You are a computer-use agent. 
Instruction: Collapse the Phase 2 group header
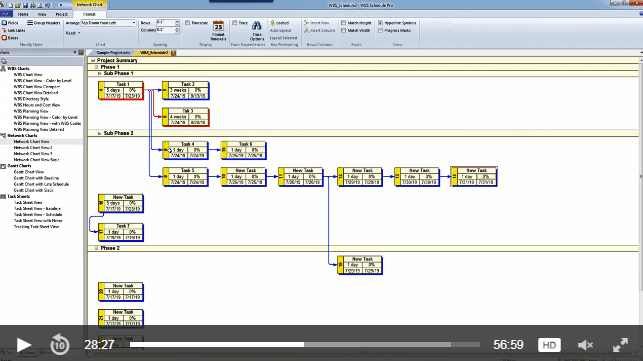click(x=97, y=248)
